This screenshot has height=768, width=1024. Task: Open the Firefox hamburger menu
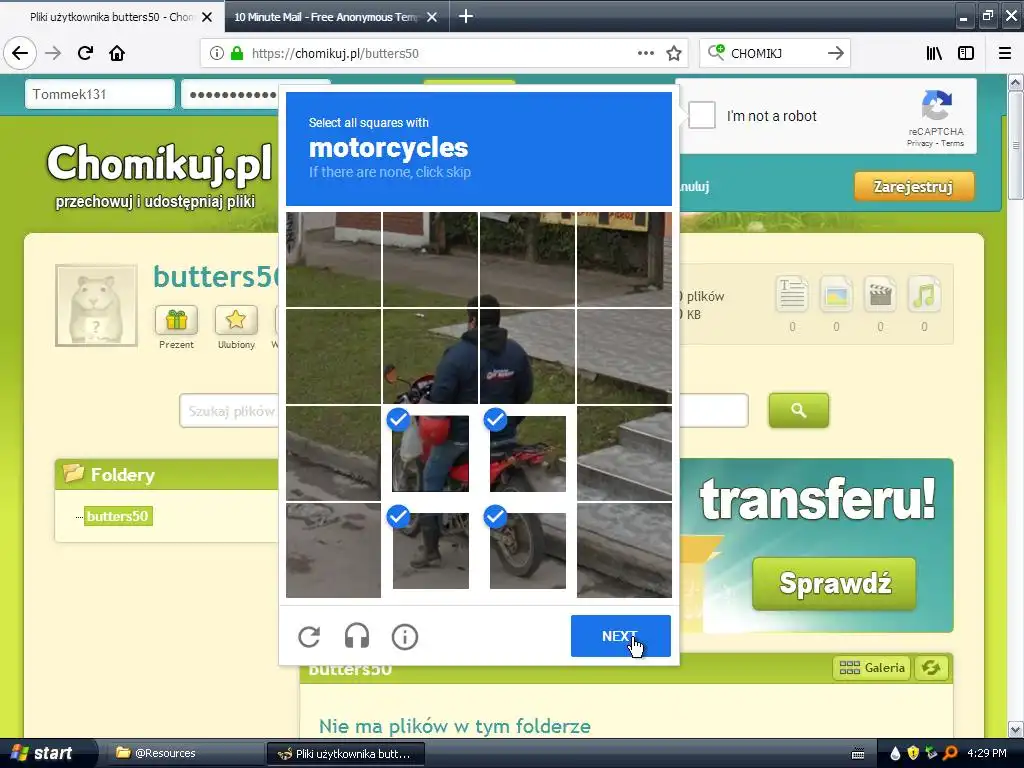coord(1005,53)
